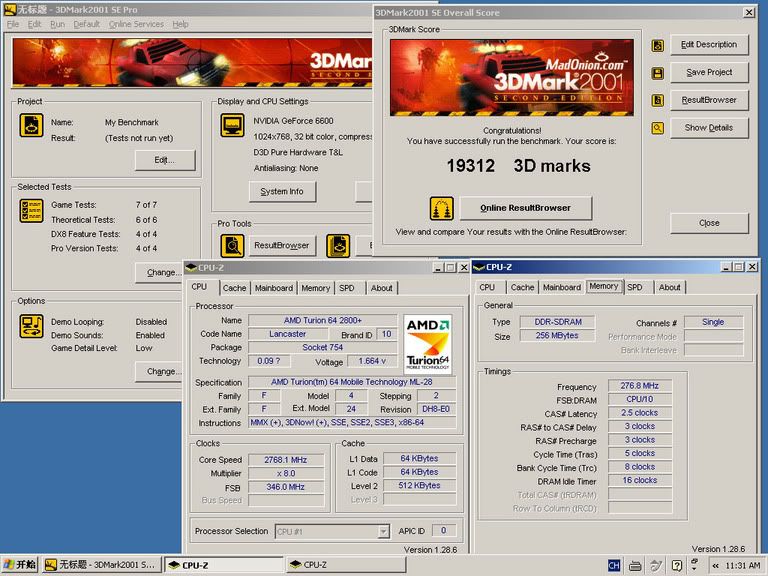Click Change button under Options
The height and width of the screenshot is (576, 768).
(x=159, y=371)
